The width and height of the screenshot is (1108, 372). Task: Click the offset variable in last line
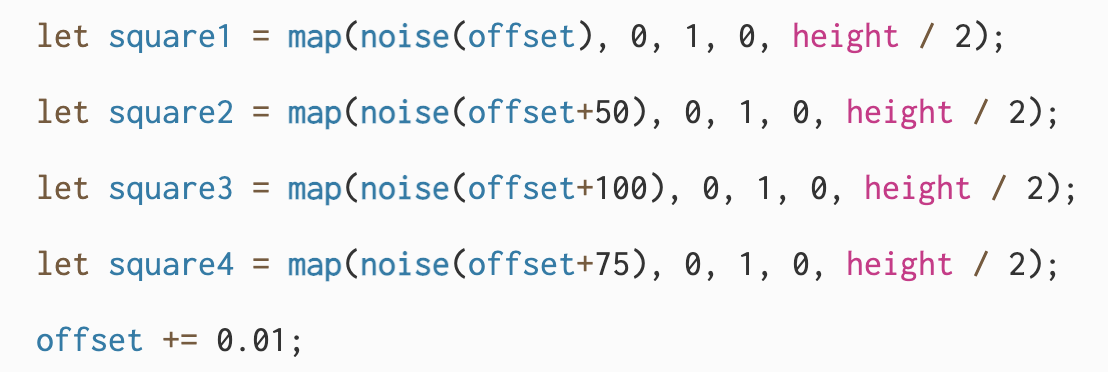89,339
